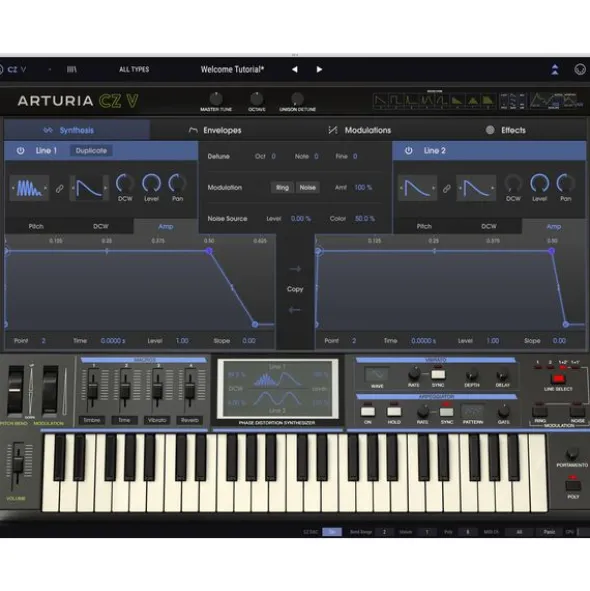The image size is (590, 591).
Task: Toggle the Line 2 power button
Action: tap(408, 151)
